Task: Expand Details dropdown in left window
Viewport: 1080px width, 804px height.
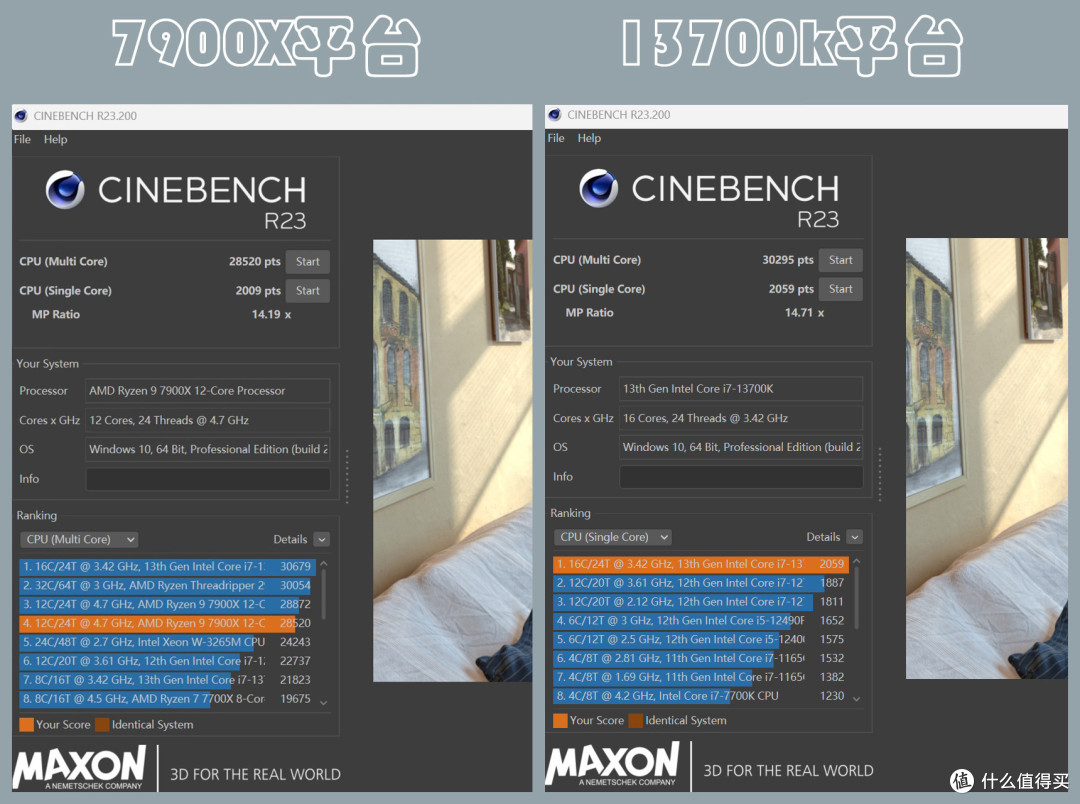Action: [x=322, y=539]
